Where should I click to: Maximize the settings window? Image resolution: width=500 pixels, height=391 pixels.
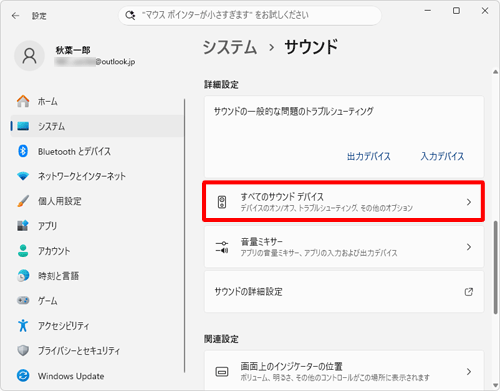456,11
